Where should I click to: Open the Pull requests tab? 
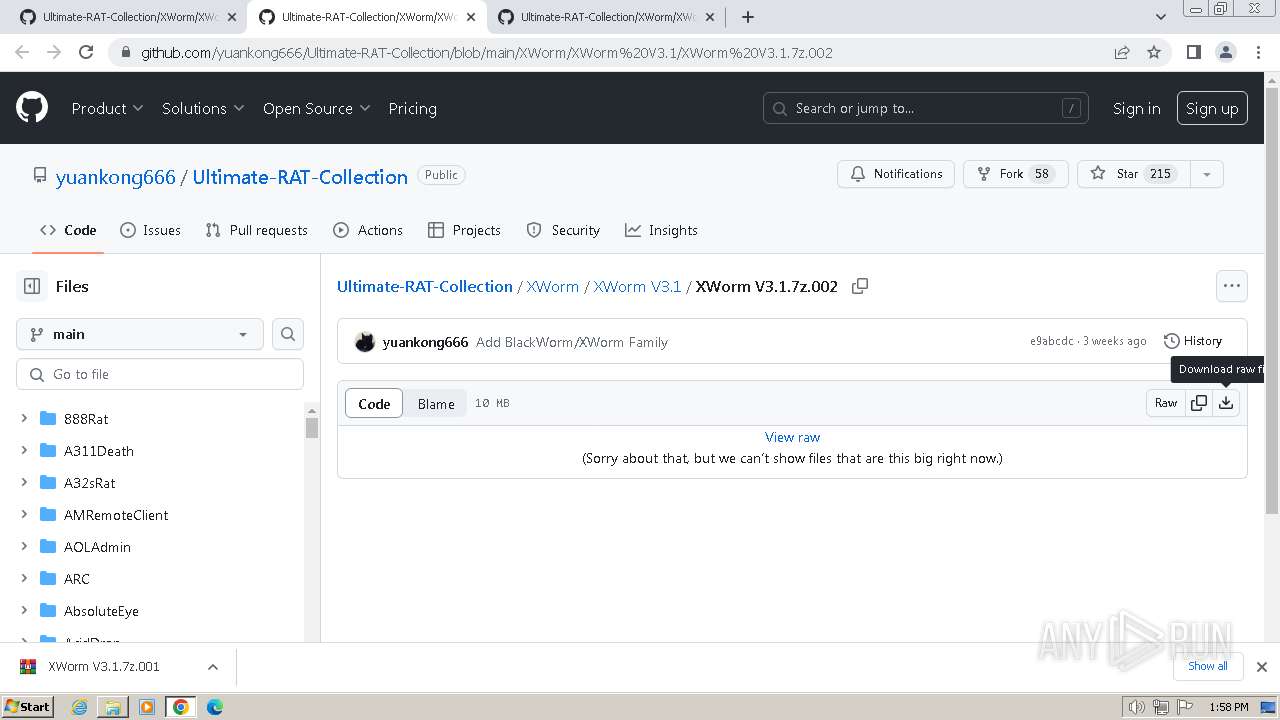click(x=256, y=230)
